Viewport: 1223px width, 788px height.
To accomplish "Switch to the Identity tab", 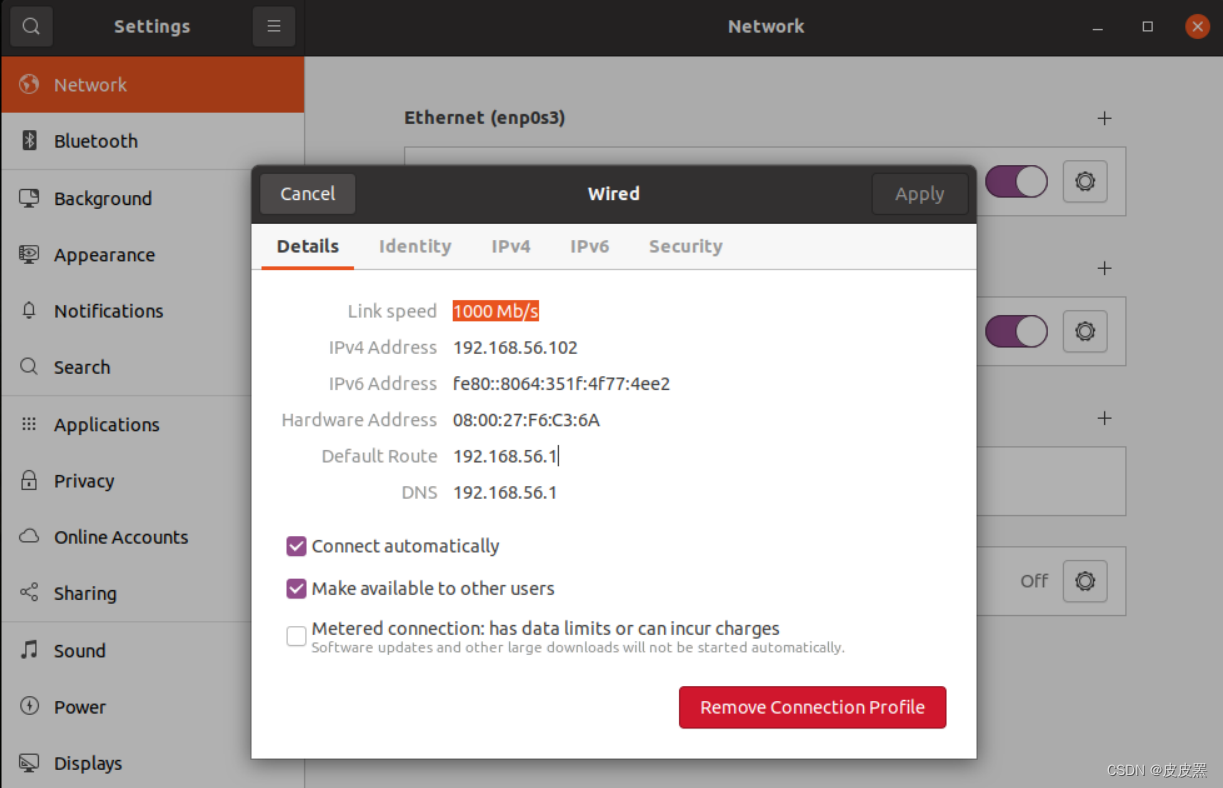I will (415, 246).
